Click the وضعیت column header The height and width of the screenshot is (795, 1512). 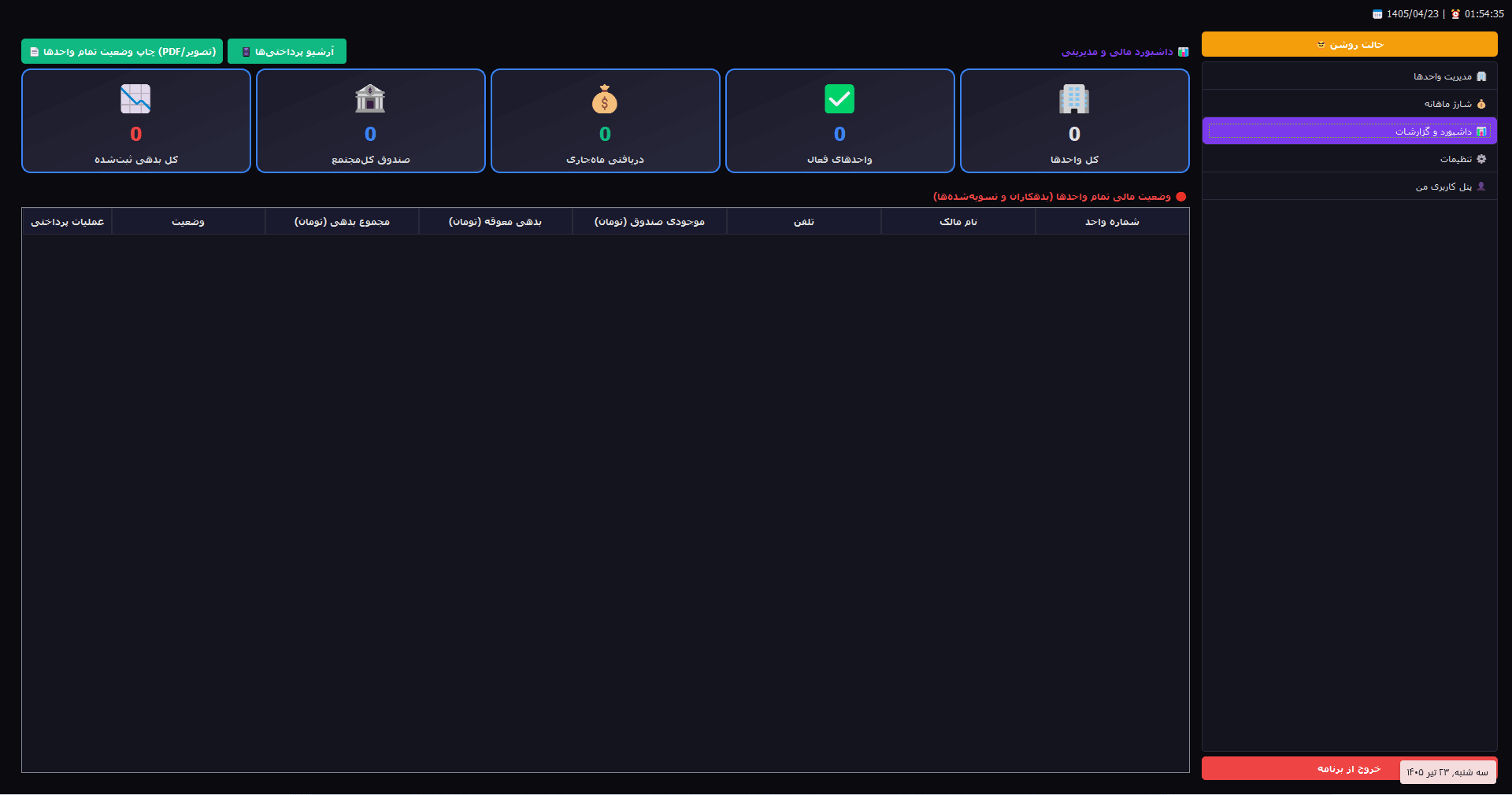(188, 222)
